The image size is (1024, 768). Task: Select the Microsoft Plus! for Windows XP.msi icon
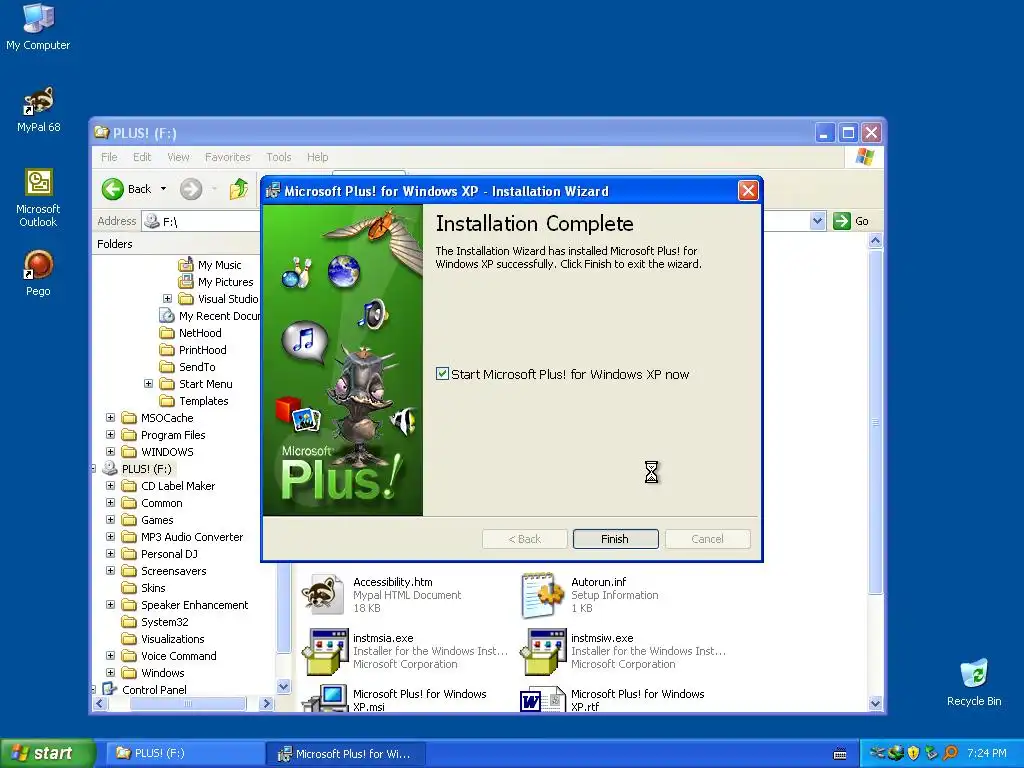coord(324,697)
